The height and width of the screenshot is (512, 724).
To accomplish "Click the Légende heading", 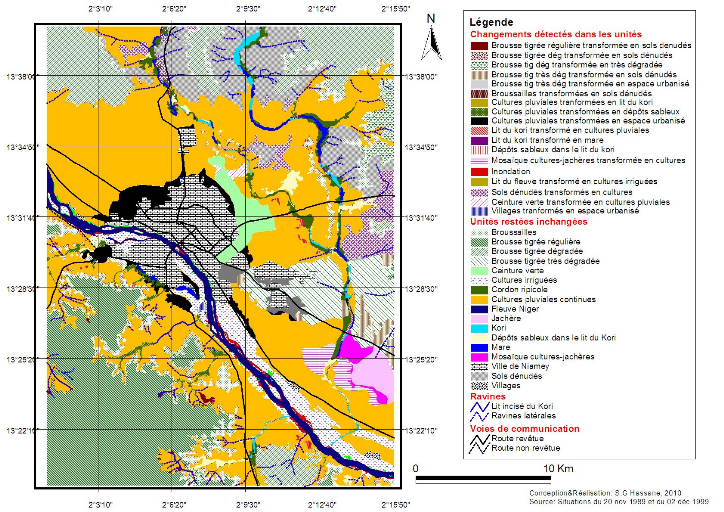I will pos(491,22).
